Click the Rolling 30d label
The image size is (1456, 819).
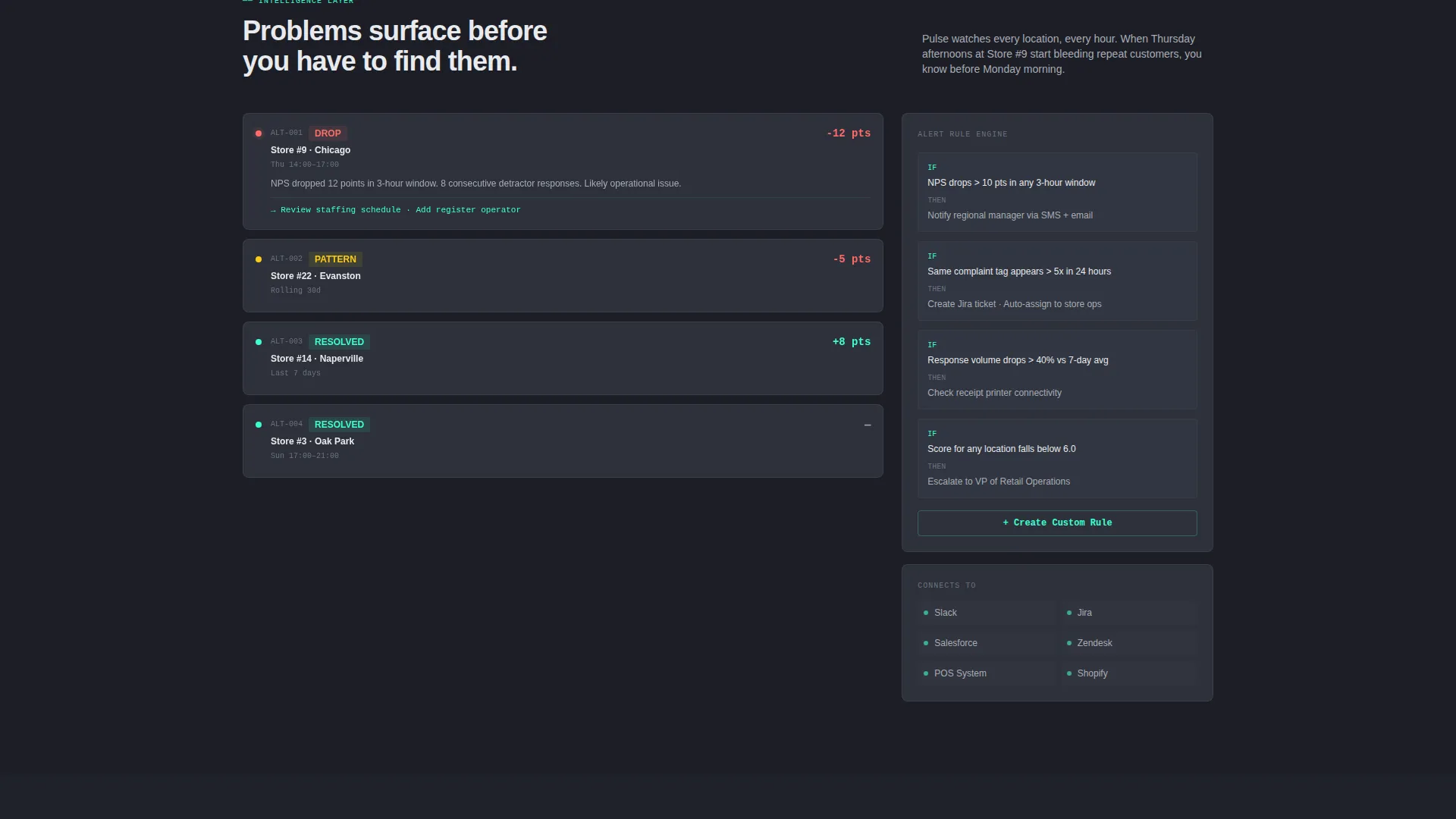pos(296,290)
